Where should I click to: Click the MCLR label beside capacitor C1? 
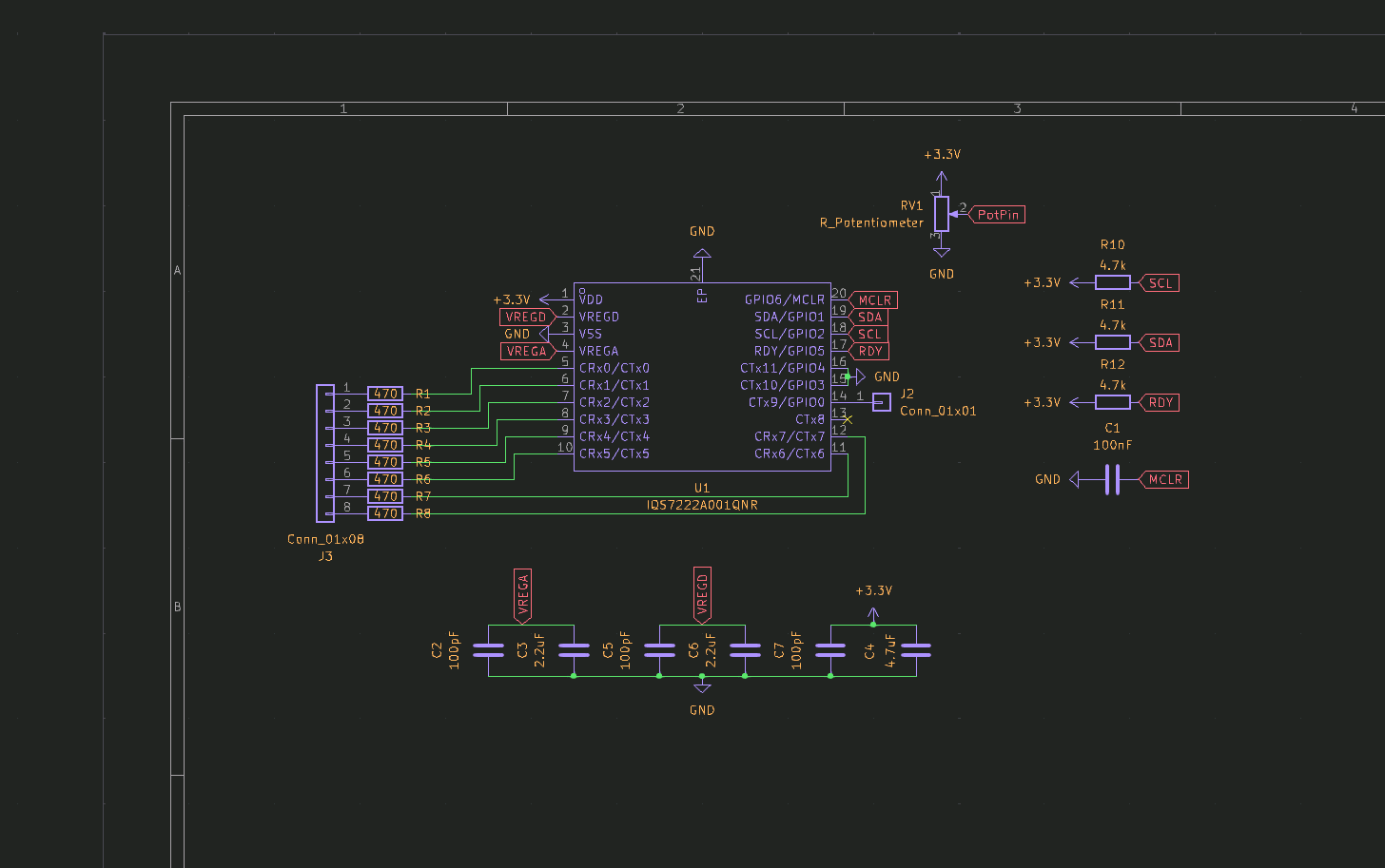[1164, 479]
